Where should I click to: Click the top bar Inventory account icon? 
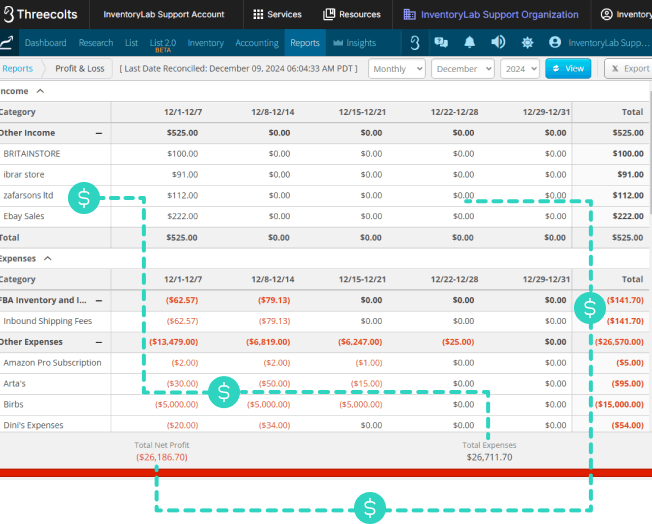coord(607,15)
